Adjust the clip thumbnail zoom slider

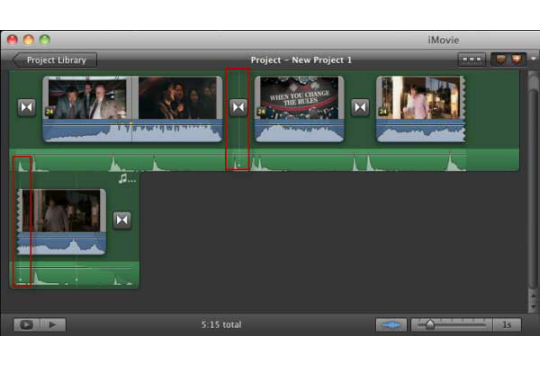tap(451, 325)
